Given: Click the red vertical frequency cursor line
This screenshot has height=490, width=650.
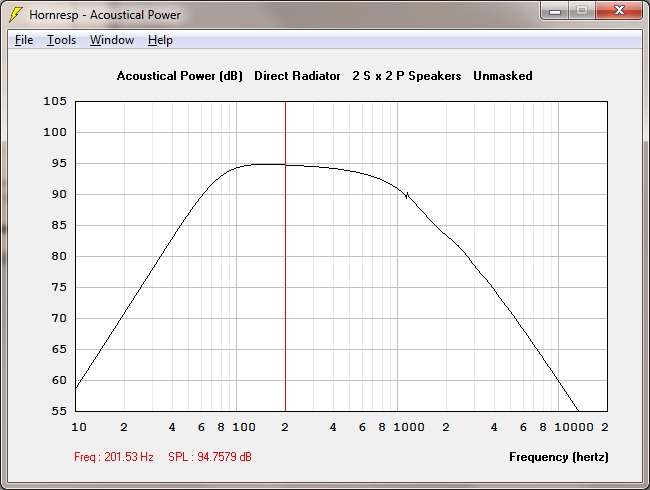Looking at the screenshot, I should click(286, 256).
